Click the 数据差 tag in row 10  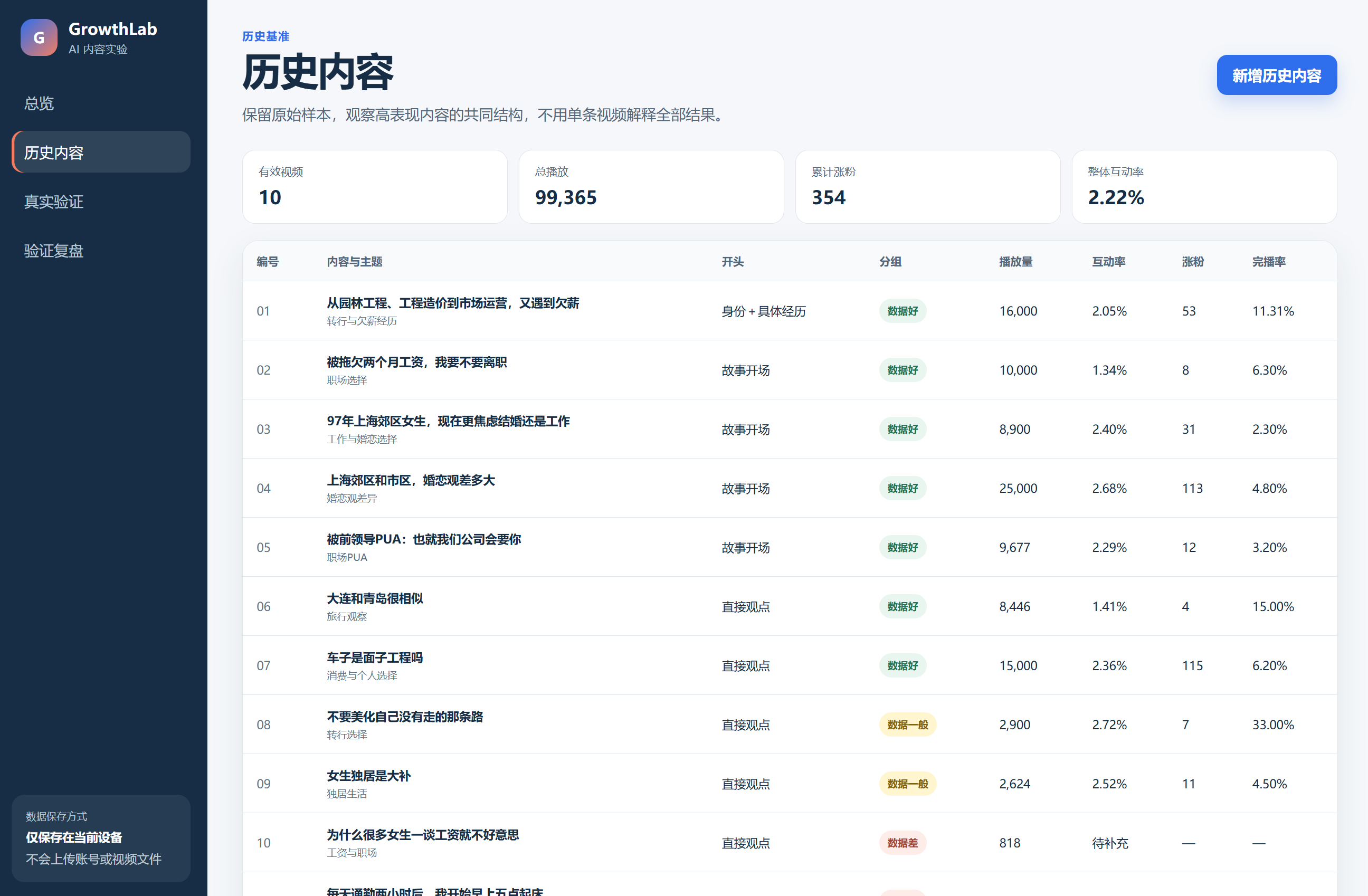click(x=902, y=843)
